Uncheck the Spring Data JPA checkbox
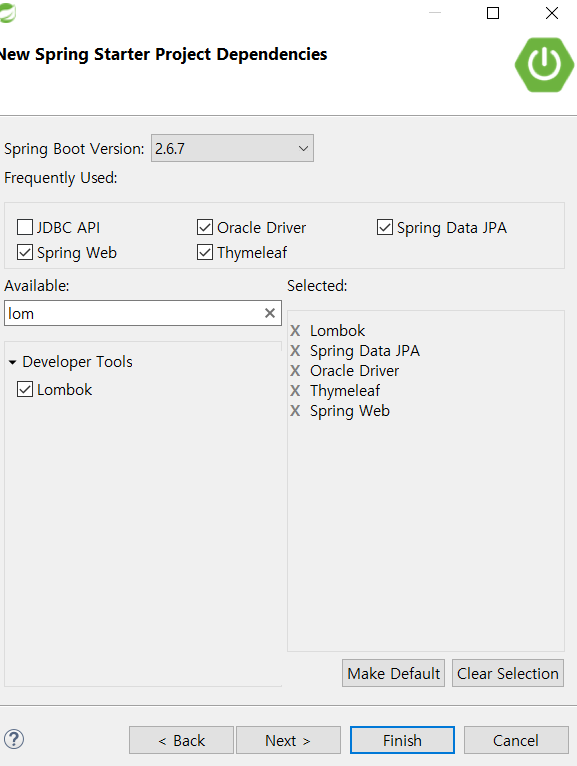 (385, 227)
